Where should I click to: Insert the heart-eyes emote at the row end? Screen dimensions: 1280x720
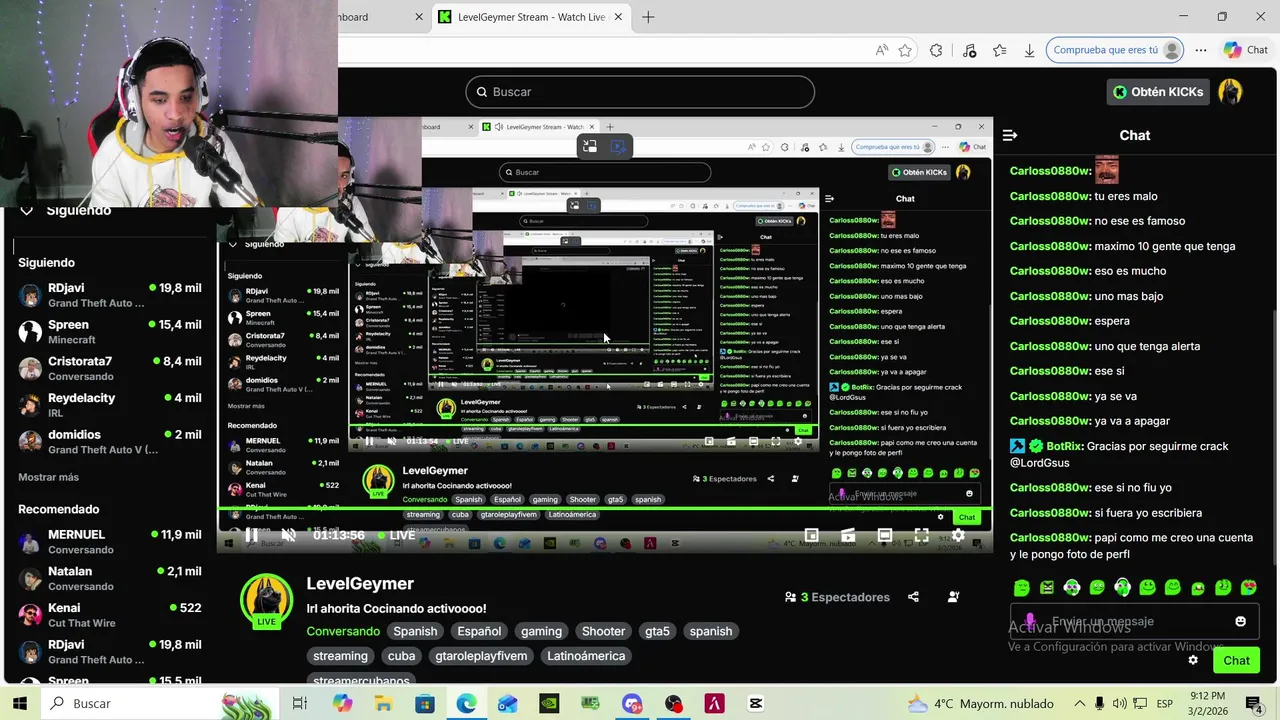coord(1248,588)
